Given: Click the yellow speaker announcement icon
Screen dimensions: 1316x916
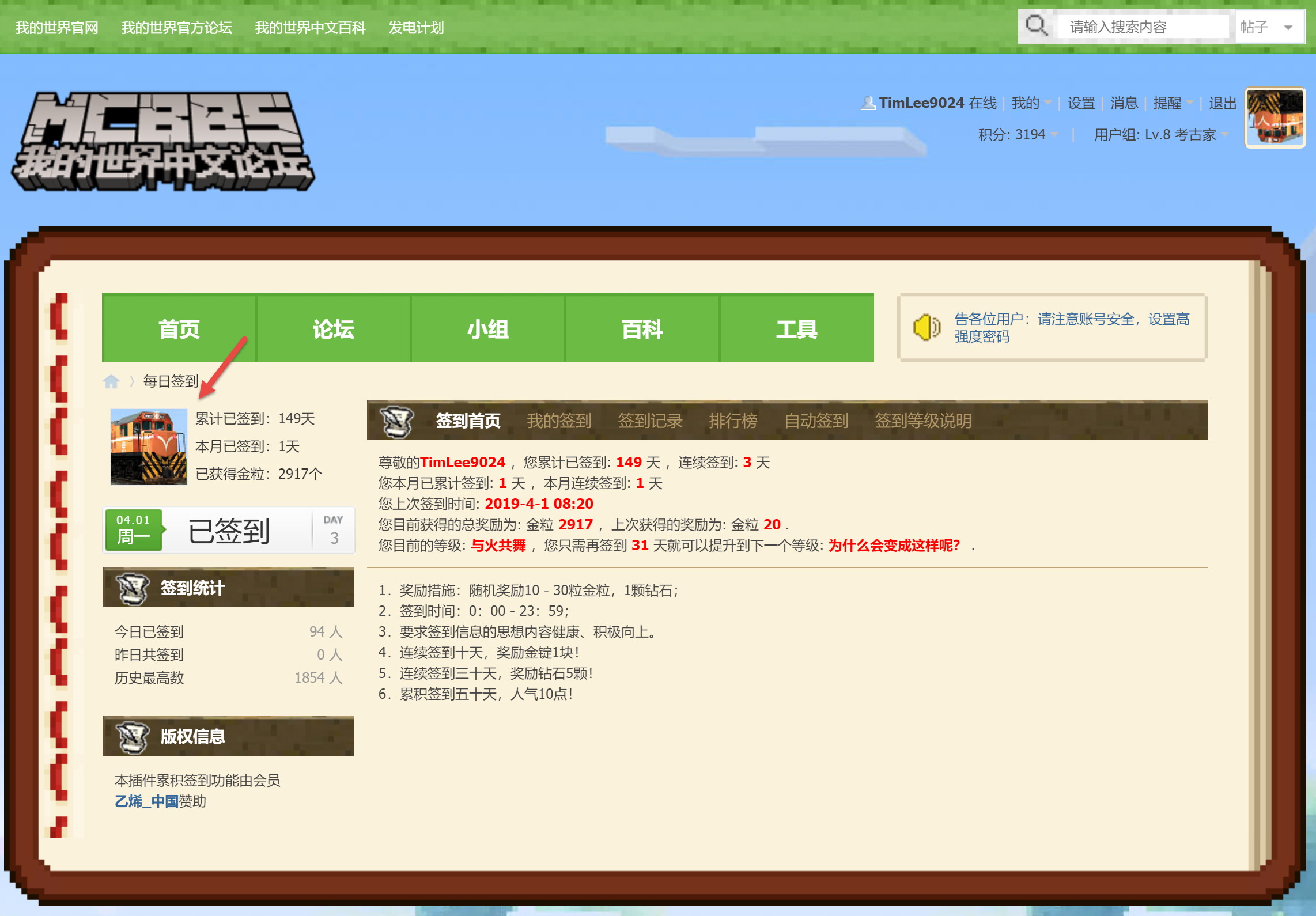Looking at the screenshot, I should coord(925,327).
